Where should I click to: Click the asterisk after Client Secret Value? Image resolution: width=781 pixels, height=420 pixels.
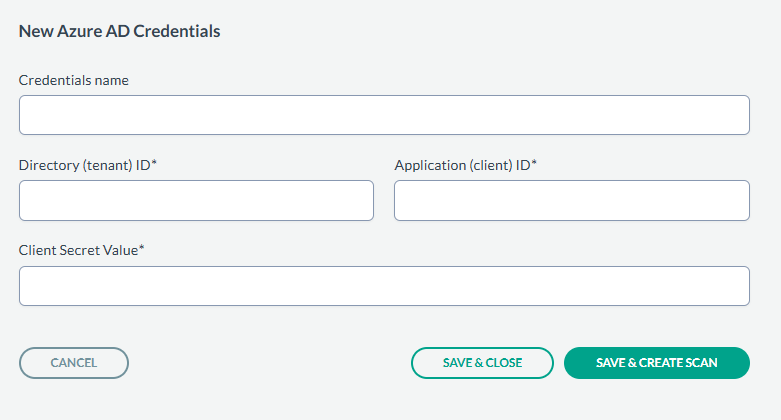pyautogui.click(x=142, y=249)
